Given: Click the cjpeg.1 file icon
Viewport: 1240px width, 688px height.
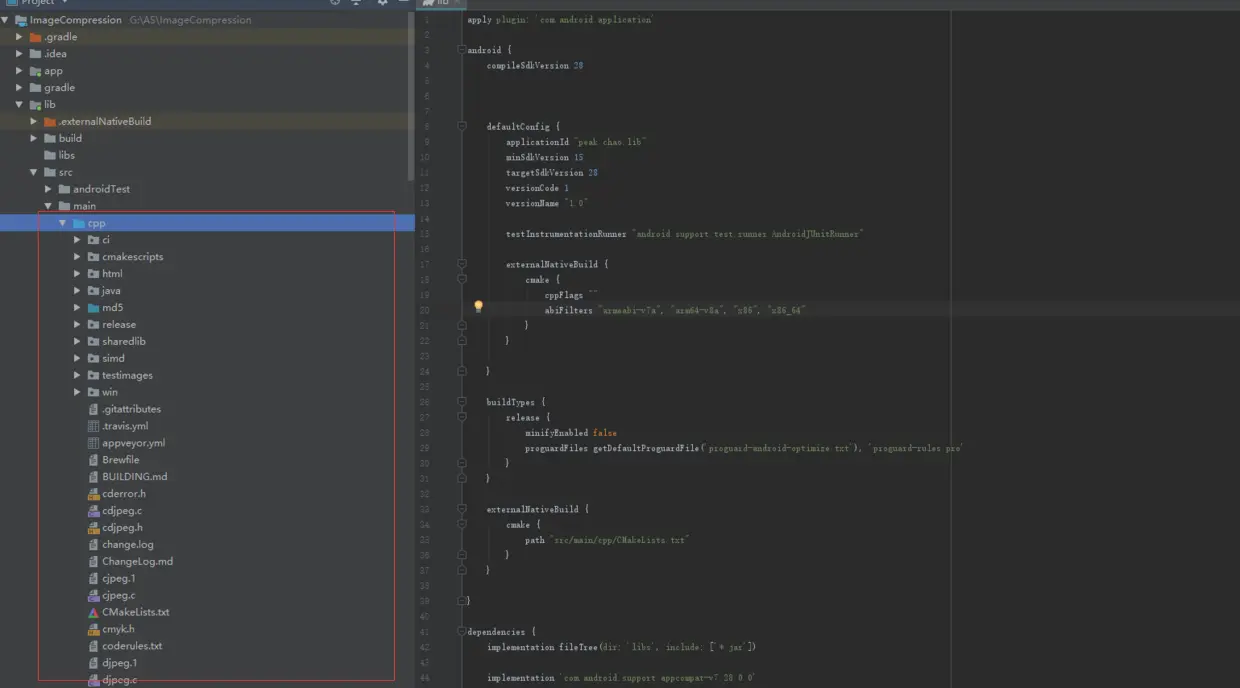Looking at the screenshot, I should (x=94, y=579).
